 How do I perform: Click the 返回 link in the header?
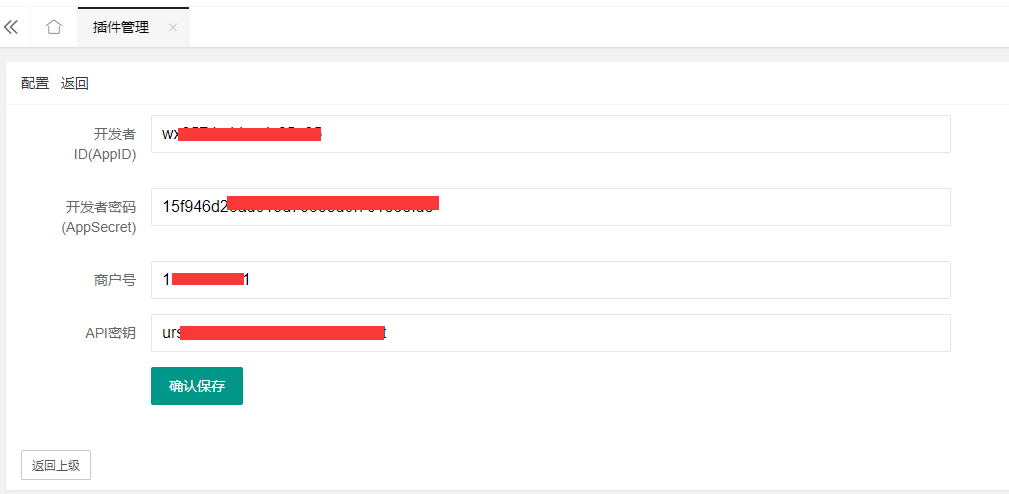(75, 83)
